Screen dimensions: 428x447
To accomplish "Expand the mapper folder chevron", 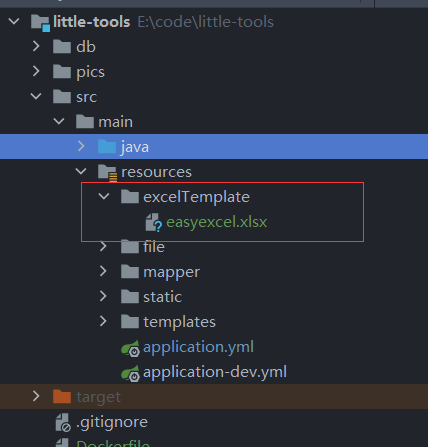I will click(x=103, y=271).
